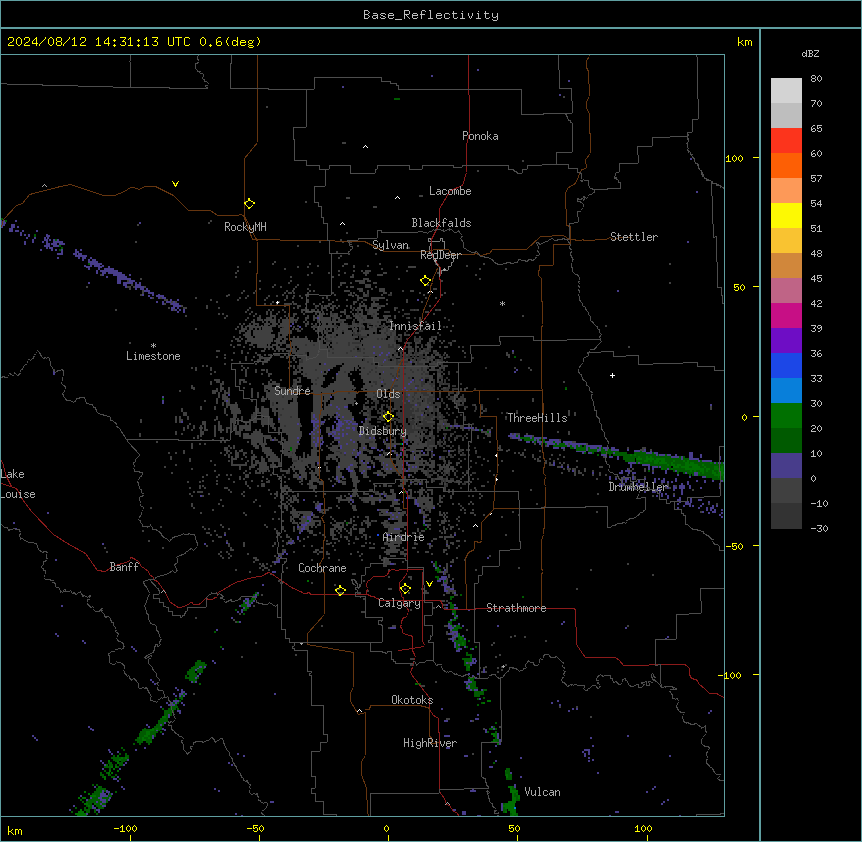Select the white caret marker west of Okotoks
The height and width of the screenshot is (842, 862).
[360, 711]
